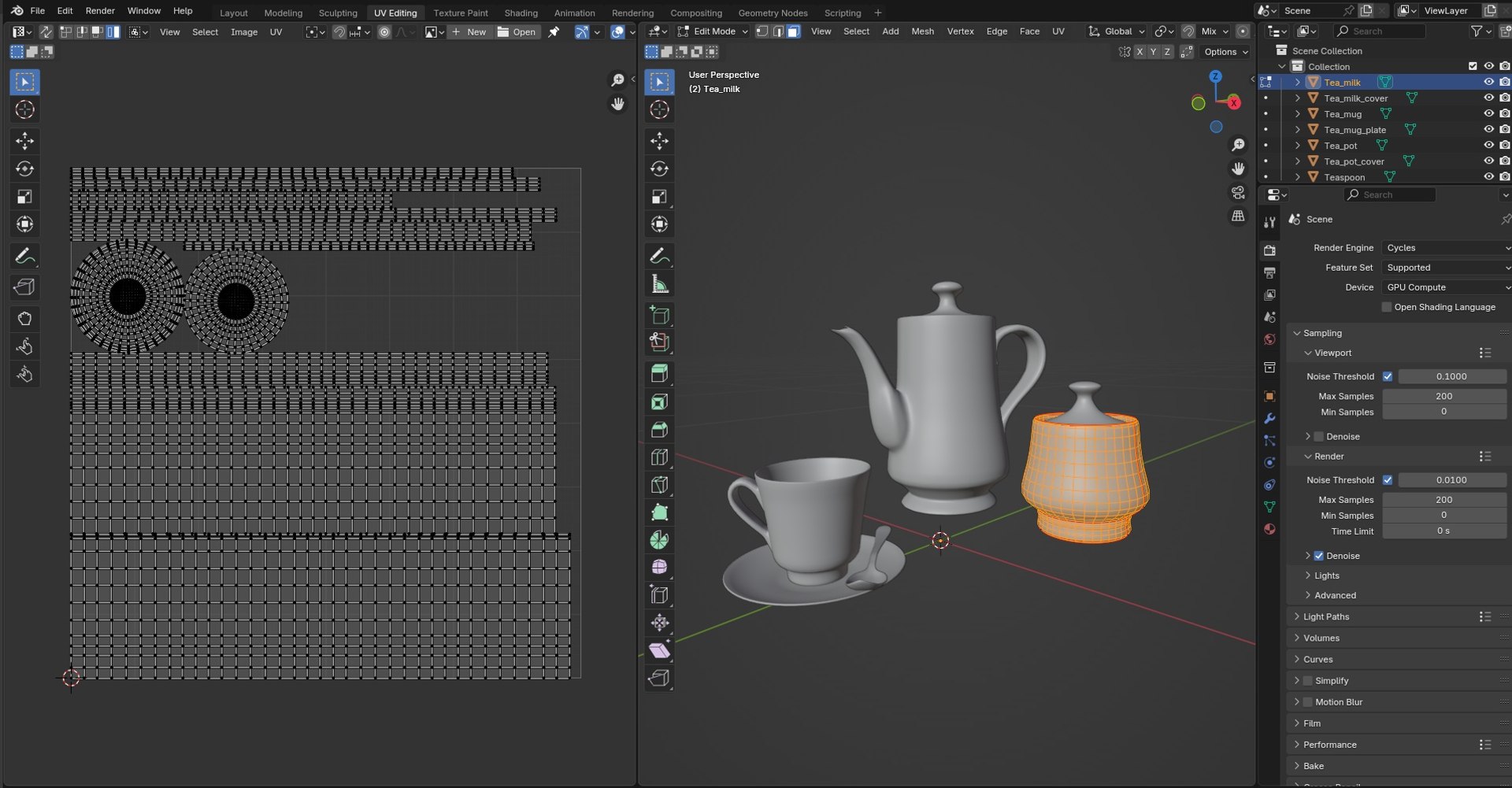Viewport: 1512px width, 788px height.
Task: Expand the Lights subpanel
Action: click(1326, 576)
